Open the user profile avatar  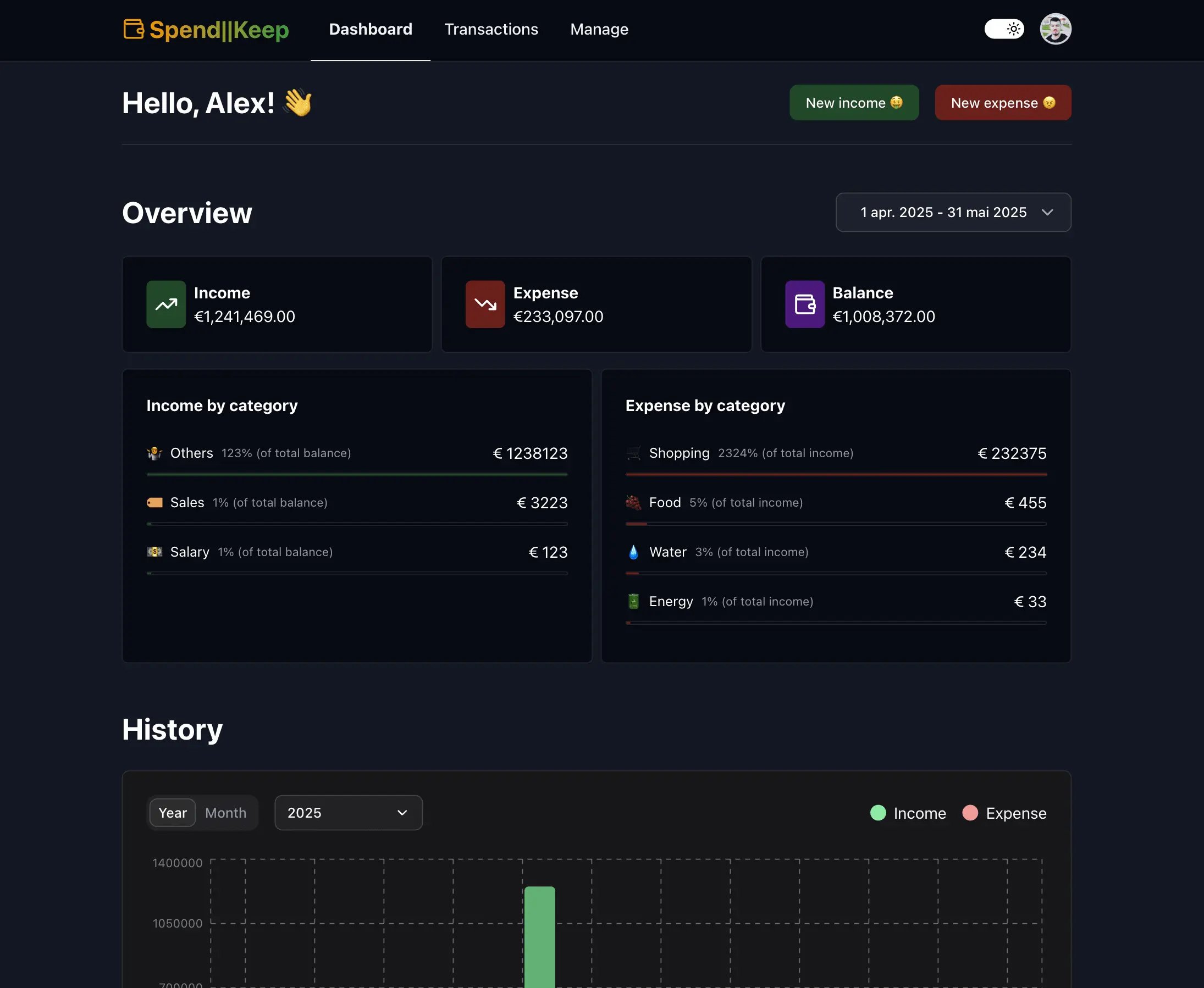[1055, 29]
